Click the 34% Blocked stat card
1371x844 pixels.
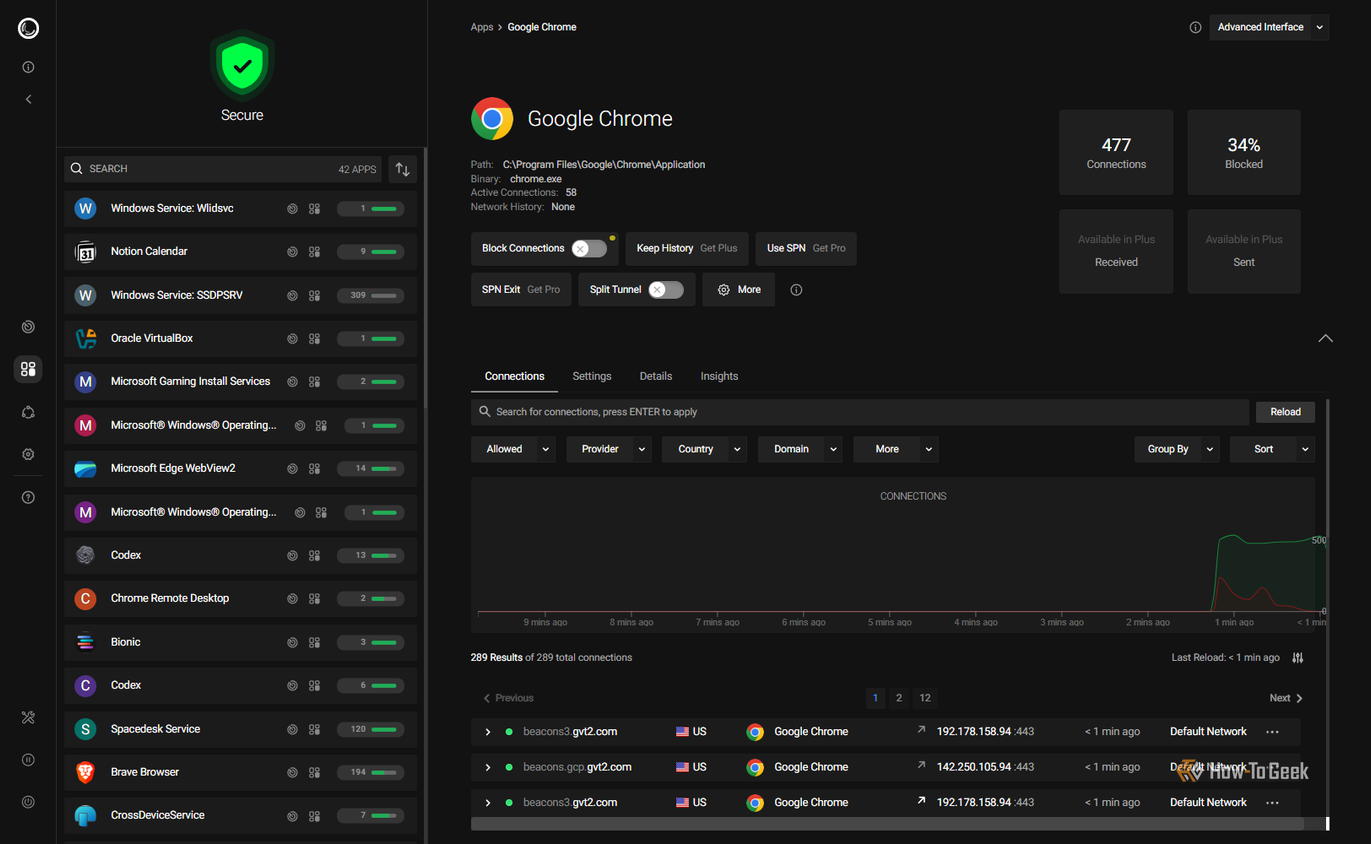pos(1244,152)
